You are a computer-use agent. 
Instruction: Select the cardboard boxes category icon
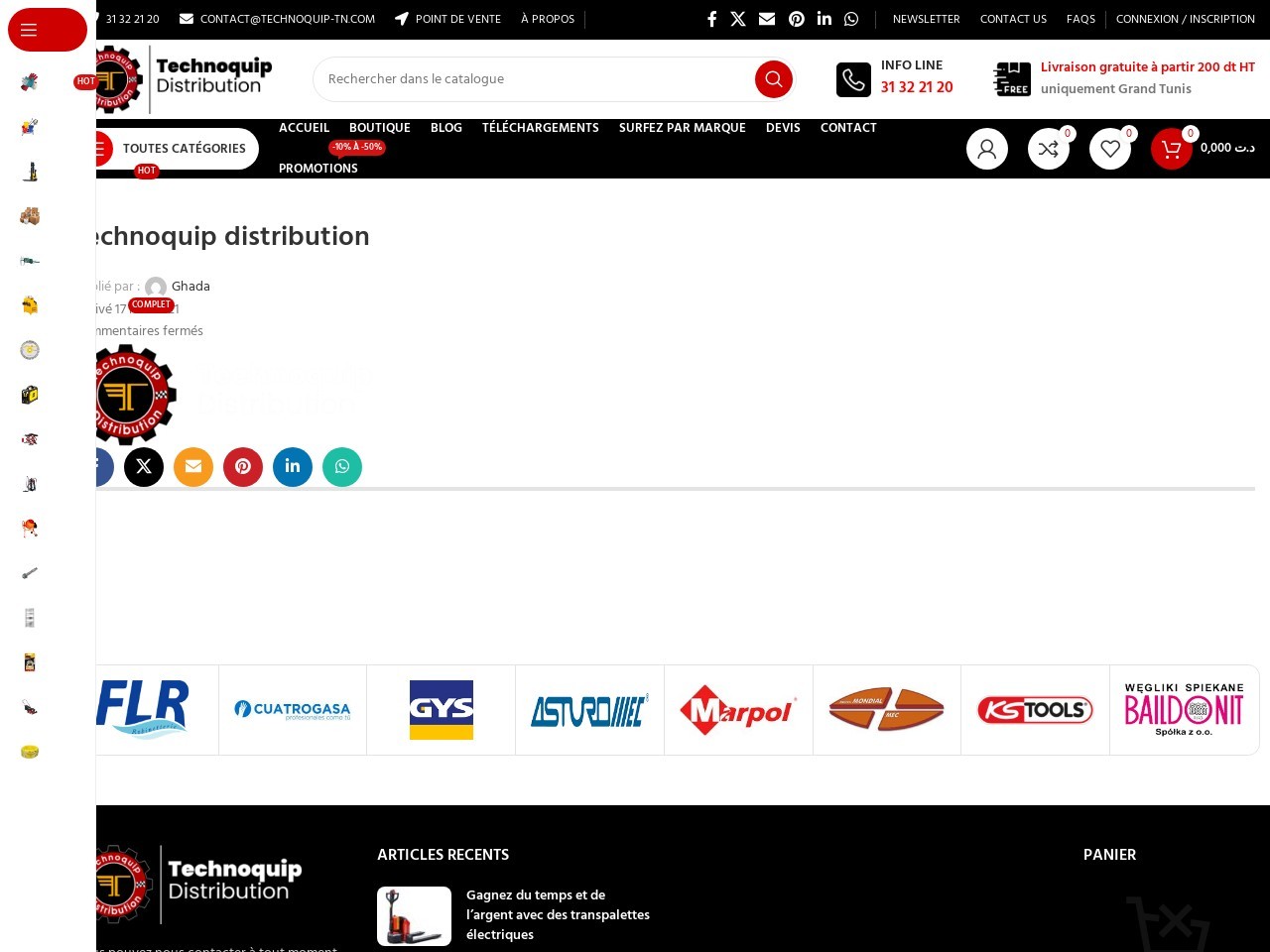pyautogui.click(x=30, y=216)
